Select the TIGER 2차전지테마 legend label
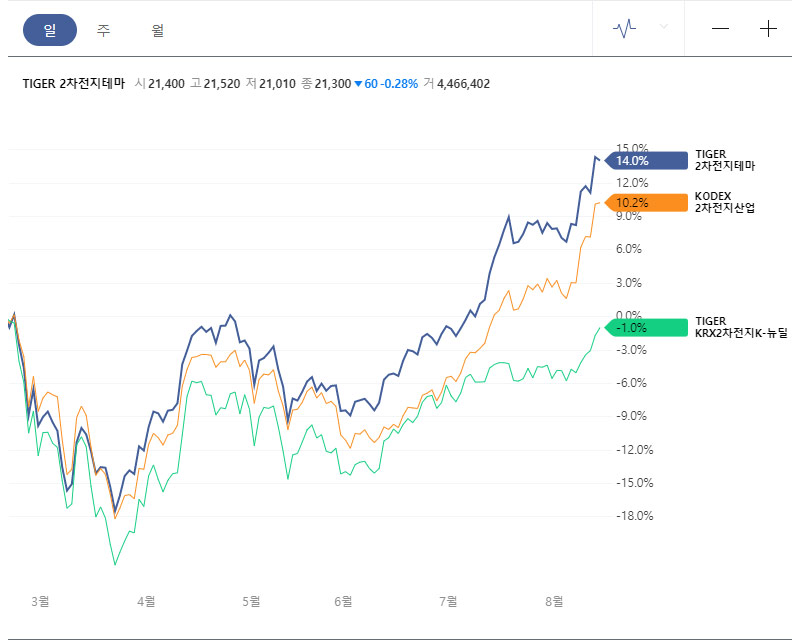The height and width of the screenshot is (640, 800). [x=724, y=160]
